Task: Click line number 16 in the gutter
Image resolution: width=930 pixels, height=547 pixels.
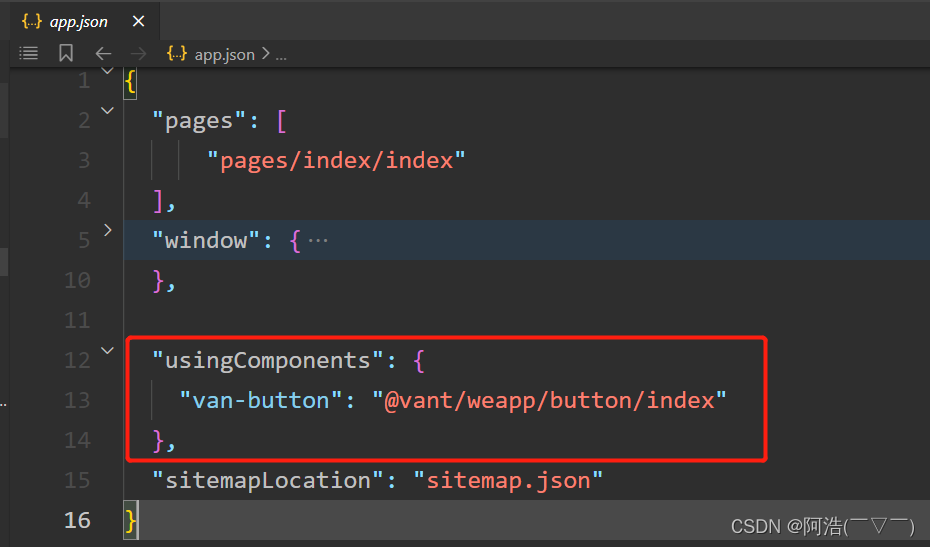Action: pyautogui.click(x=78, y=520)
